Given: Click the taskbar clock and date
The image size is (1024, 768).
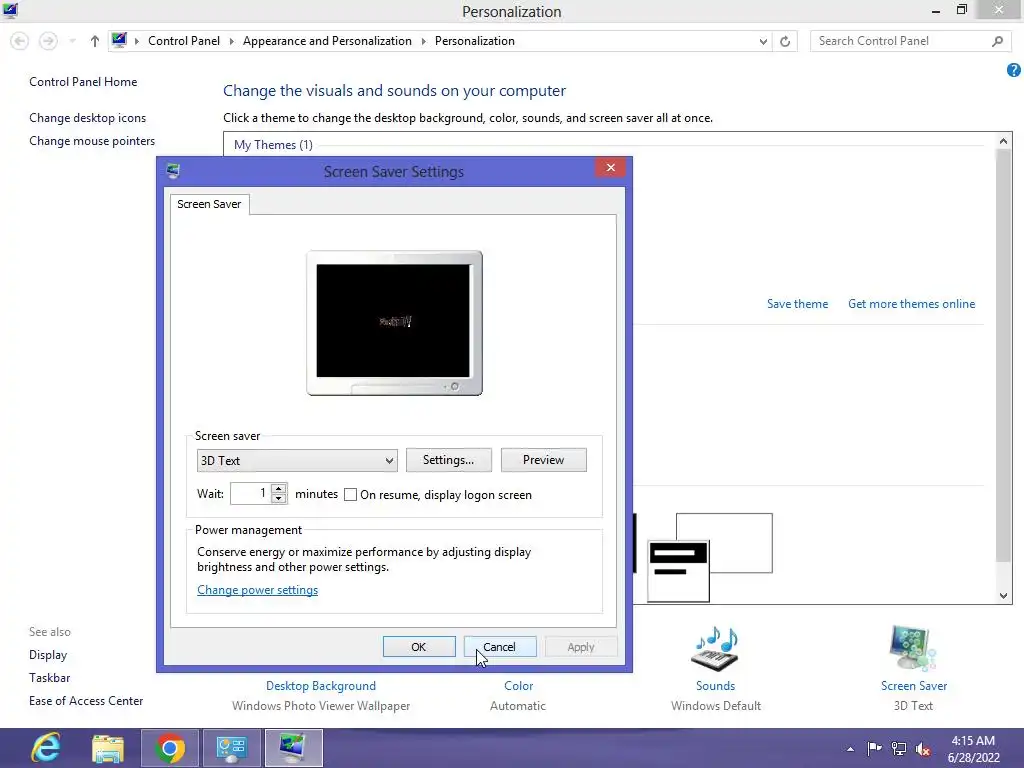Looking at the screenshot, I should click(974, 748).
